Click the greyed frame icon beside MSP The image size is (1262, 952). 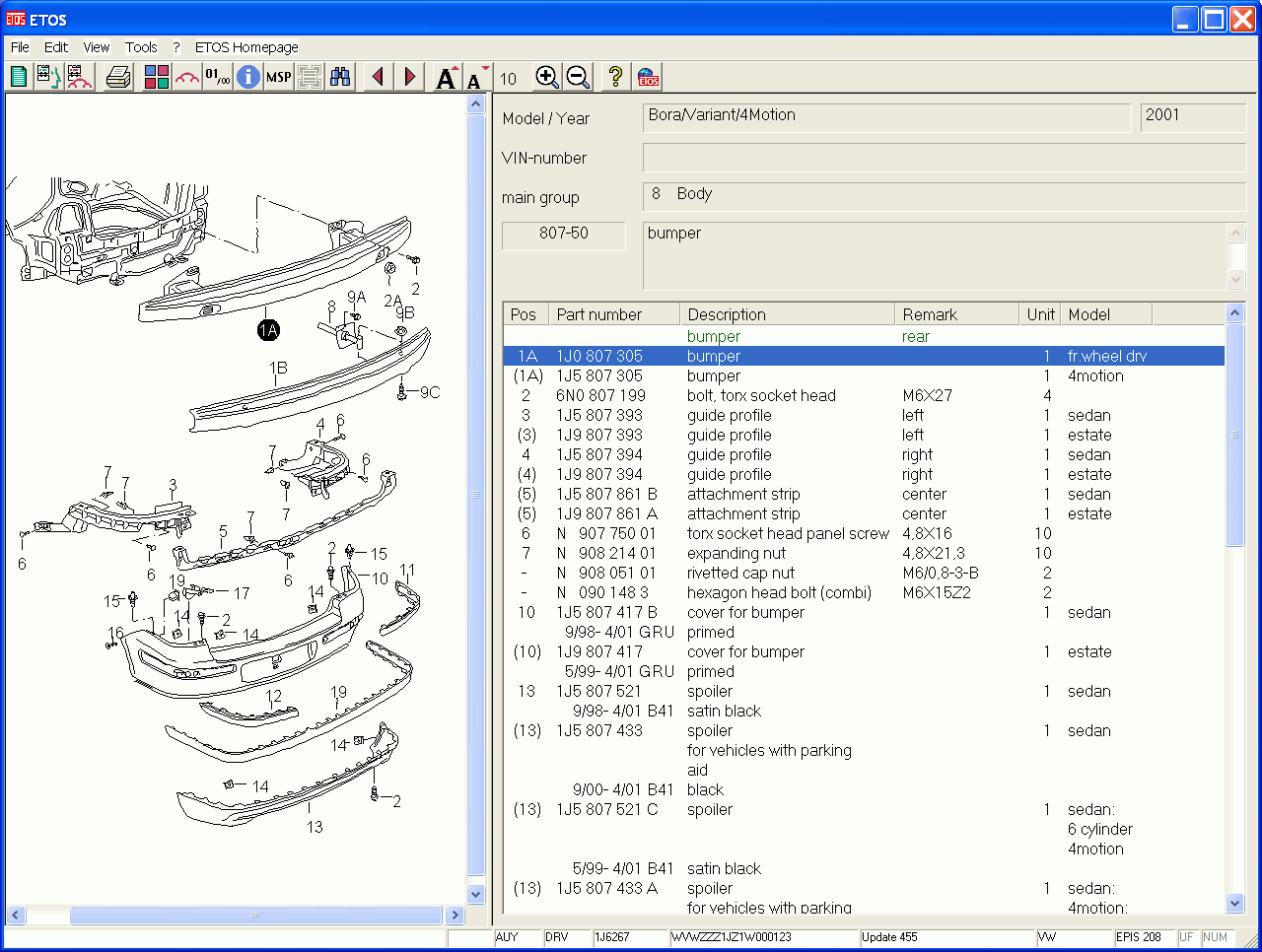pos(310,77)
